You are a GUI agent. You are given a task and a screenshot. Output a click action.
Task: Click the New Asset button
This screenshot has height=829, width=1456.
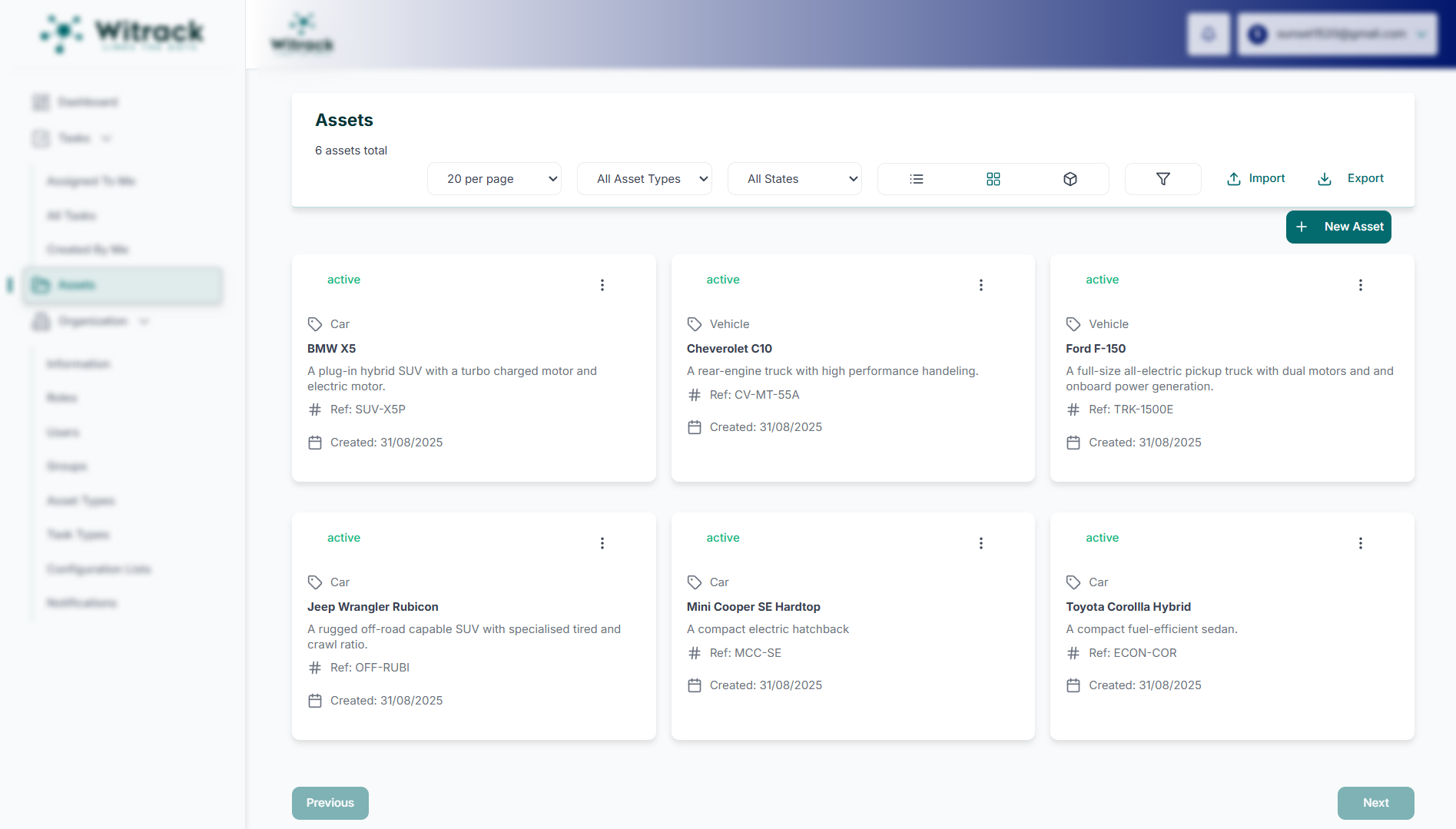point(1338,227)
